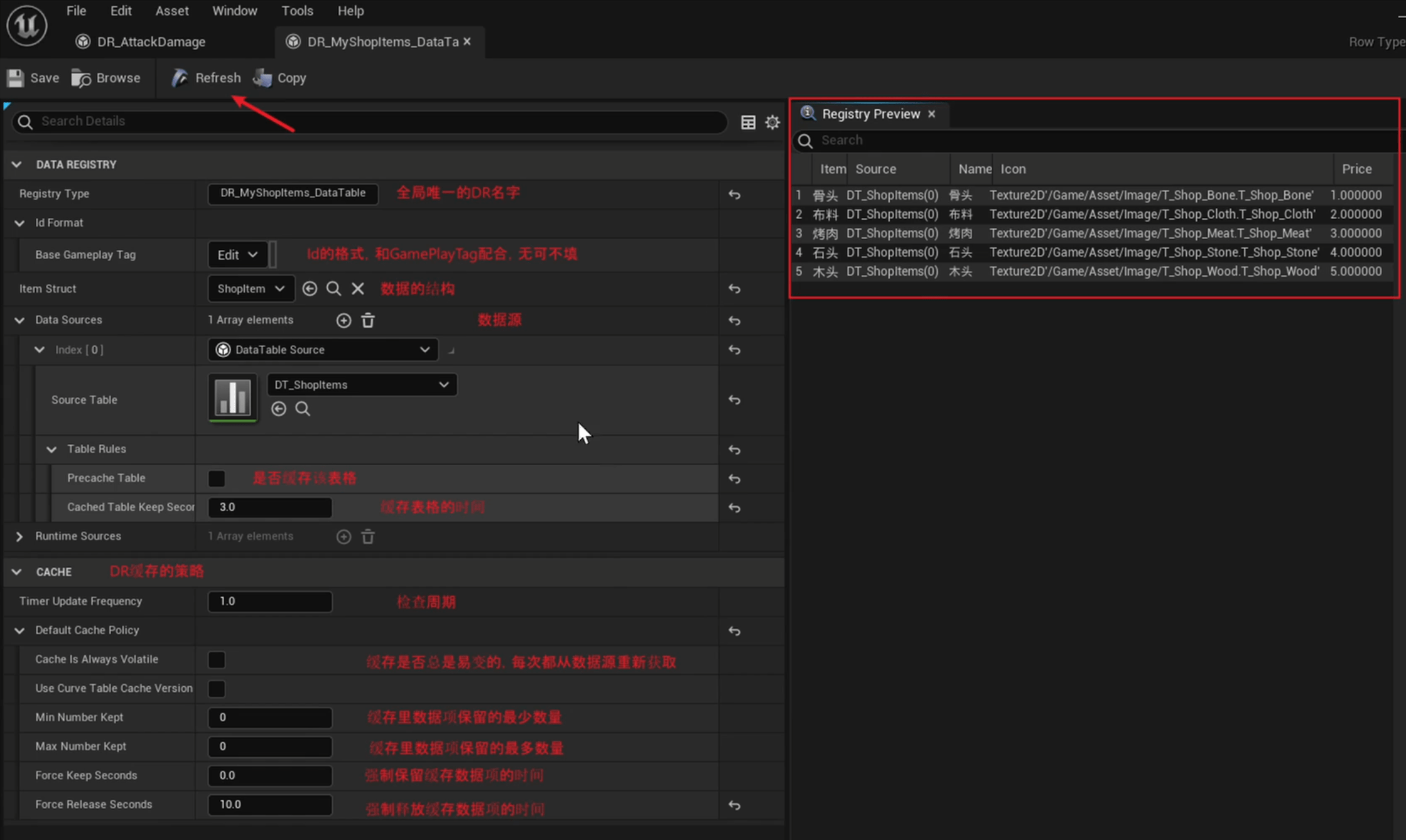Open the DT_ShopItems source table dropdown
The width and height of the screenshot is (1406, 840).
point(362,384)
